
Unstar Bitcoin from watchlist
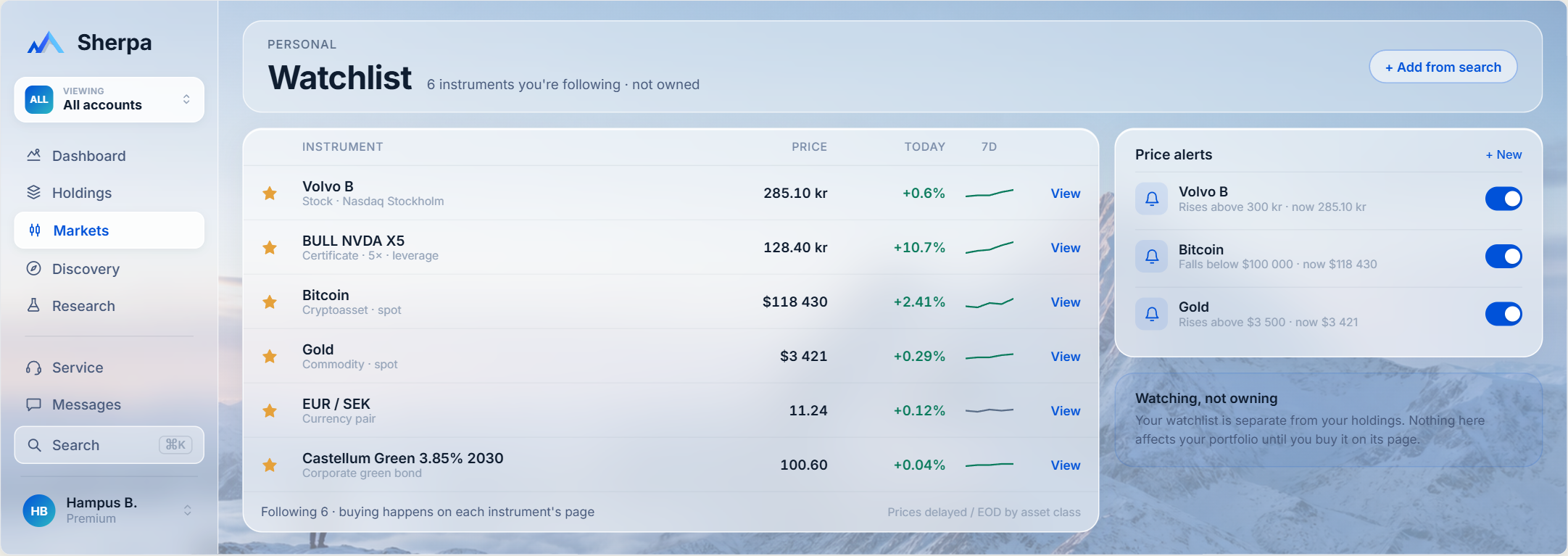[x=270, y=302]
